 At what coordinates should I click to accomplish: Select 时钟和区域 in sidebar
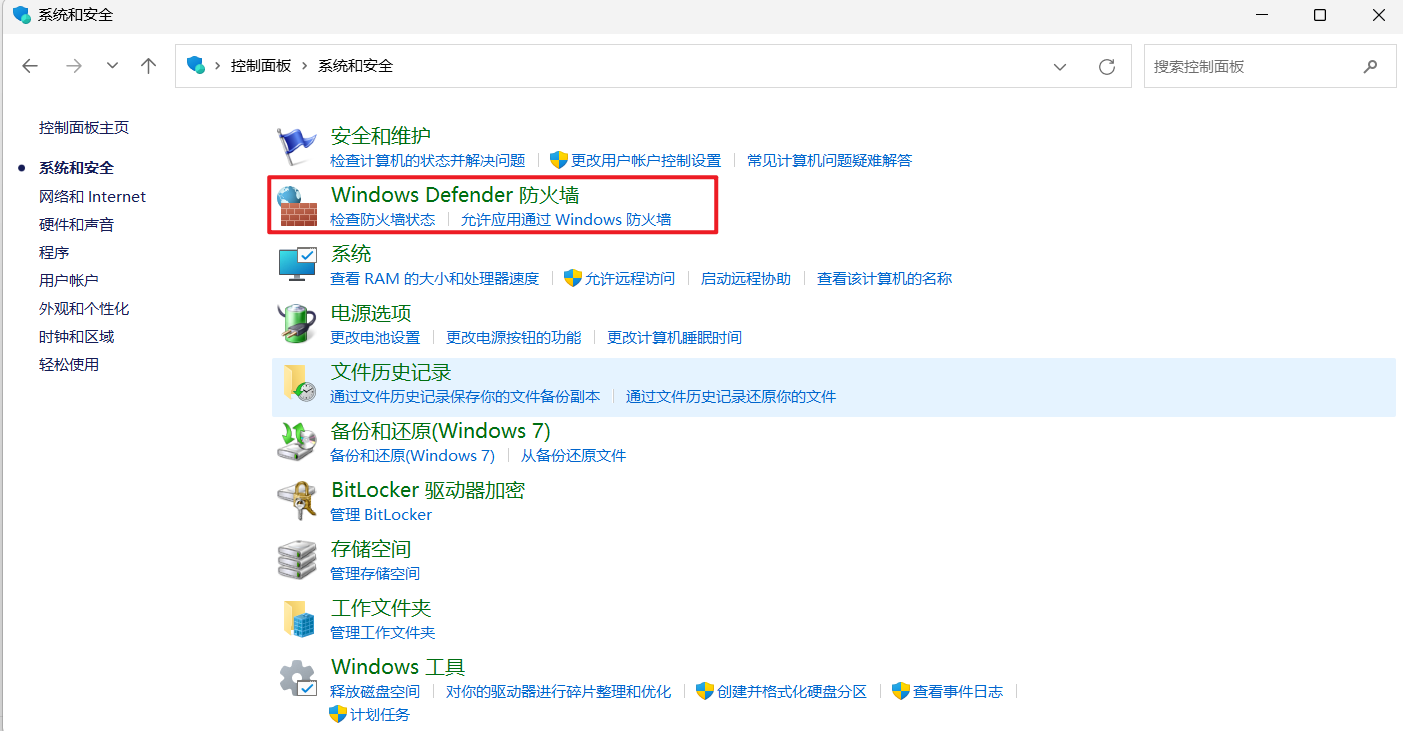pyautogui.click(x=76, y=336)
